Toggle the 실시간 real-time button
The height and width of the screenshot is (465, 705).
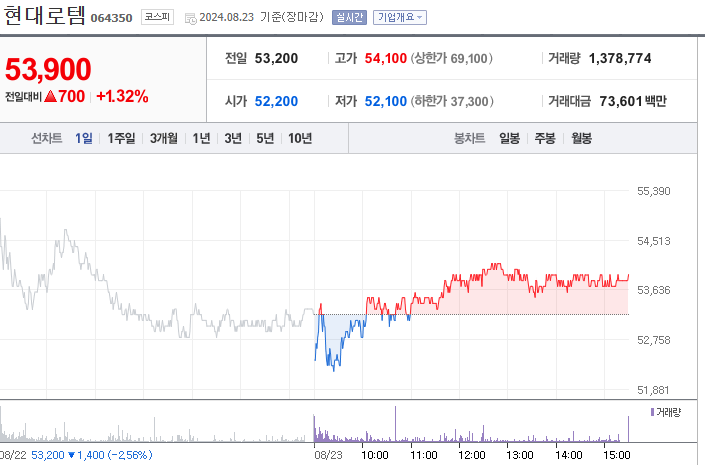(x=349, y=18)
